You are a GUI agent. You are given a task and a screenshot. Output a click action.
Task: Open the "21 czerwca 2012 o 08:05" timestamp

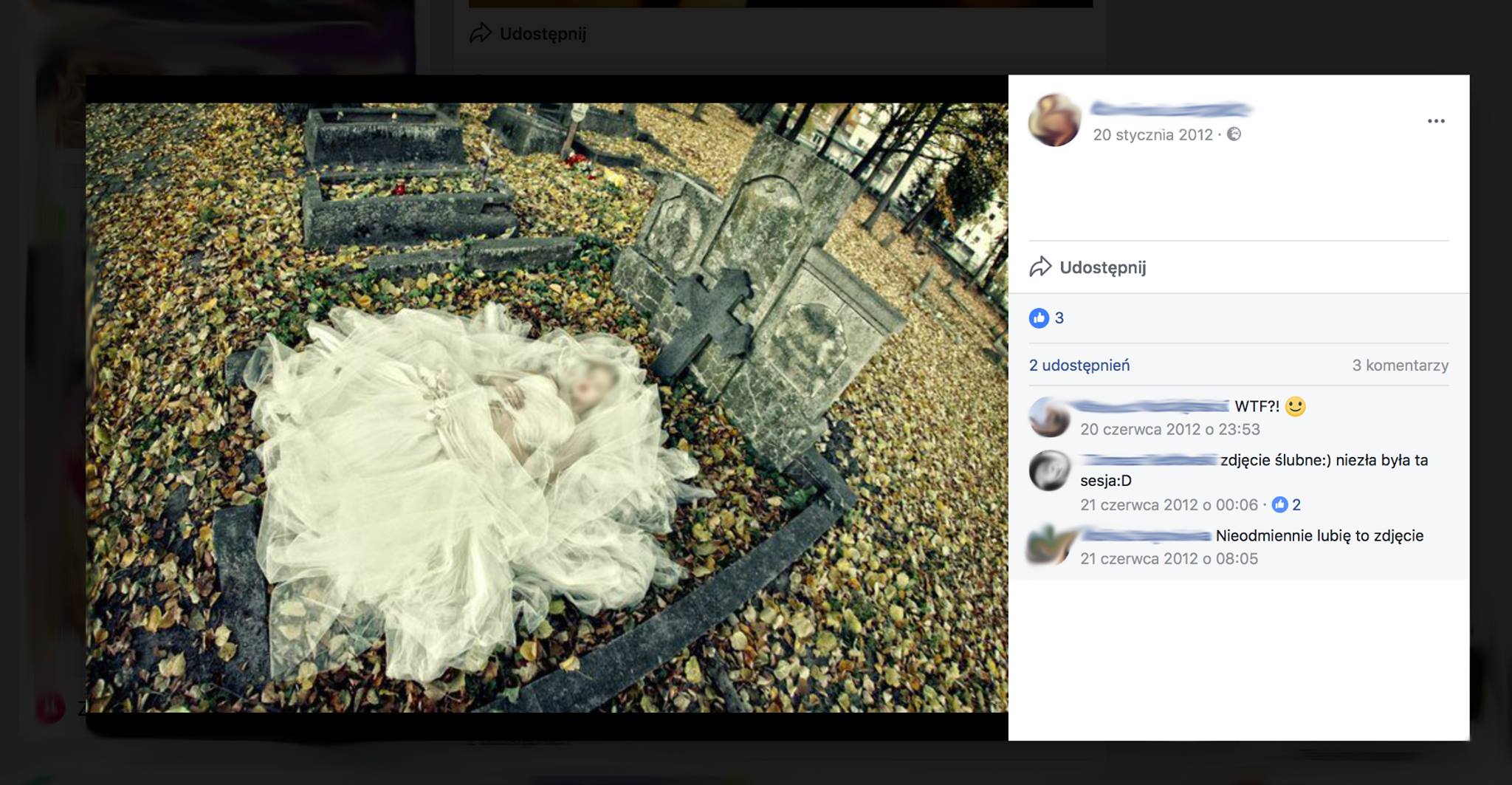click(x=1169, y=559)
